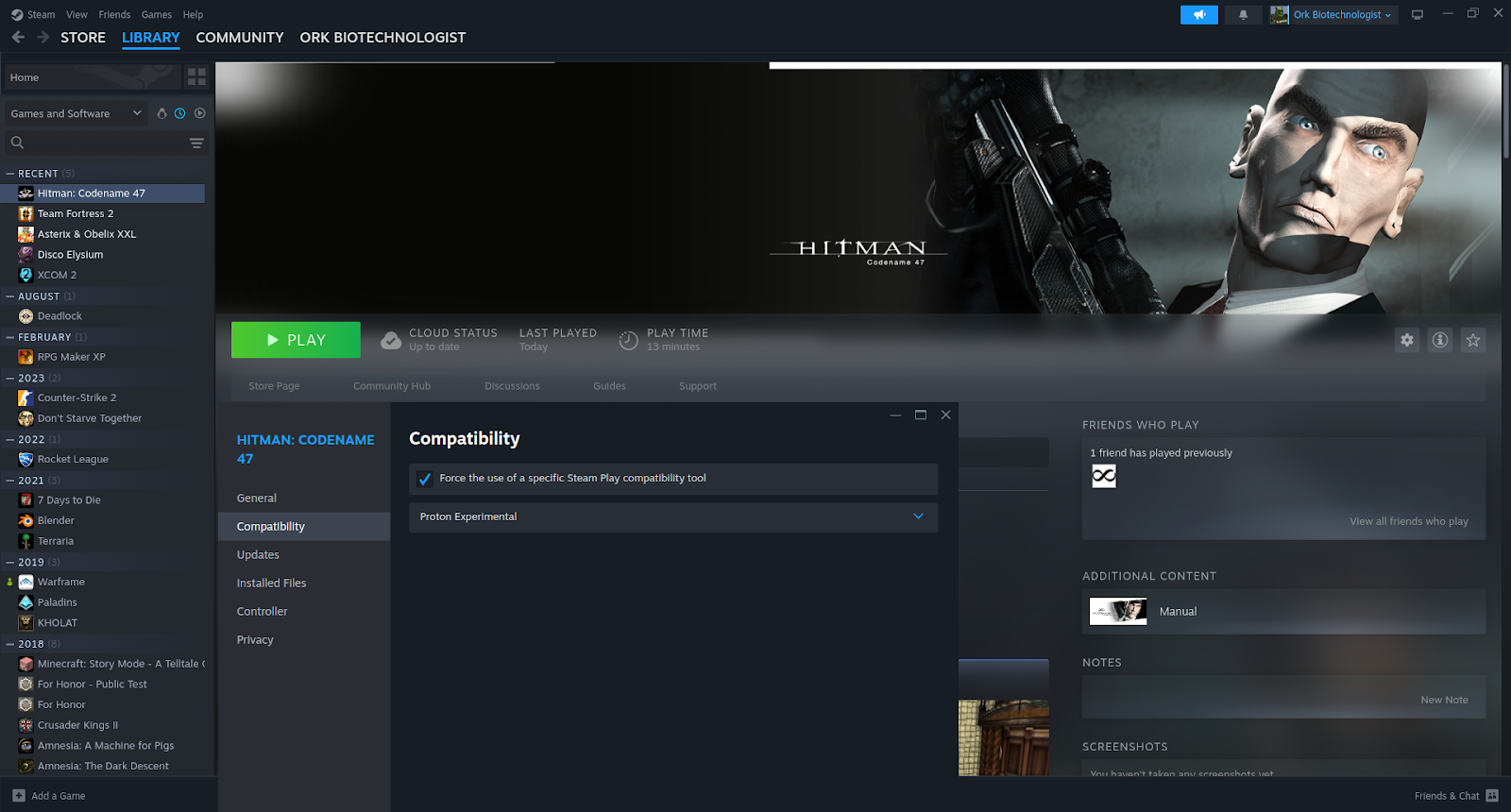
Task: Open the Help menu
Action: pos(193,14)
